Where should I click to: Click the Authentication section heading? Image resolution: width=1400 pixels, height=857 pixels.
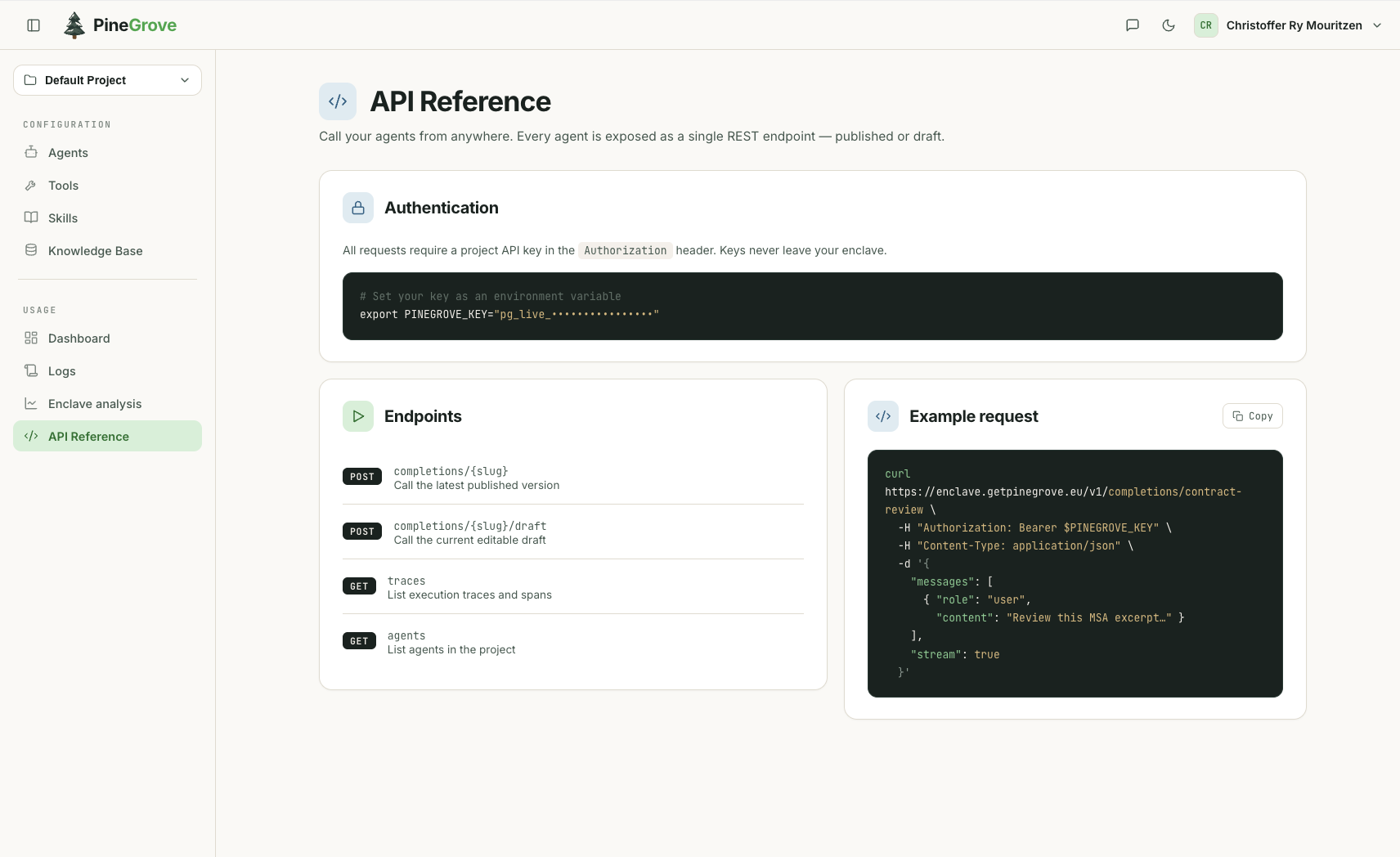pyautogui.click(x=442, y=208)
